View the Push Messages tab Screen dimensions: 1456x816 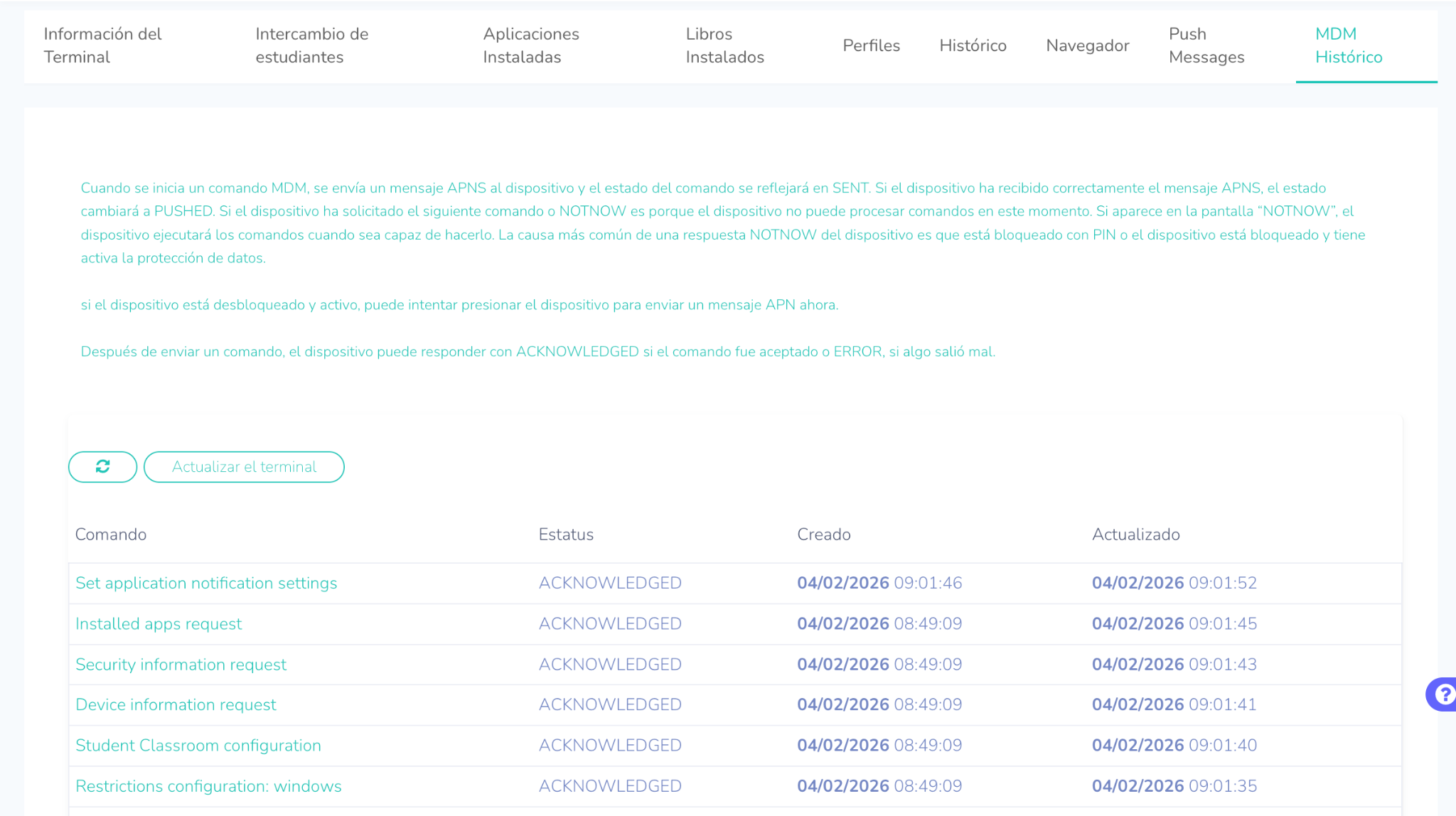tap(1206, 45)
